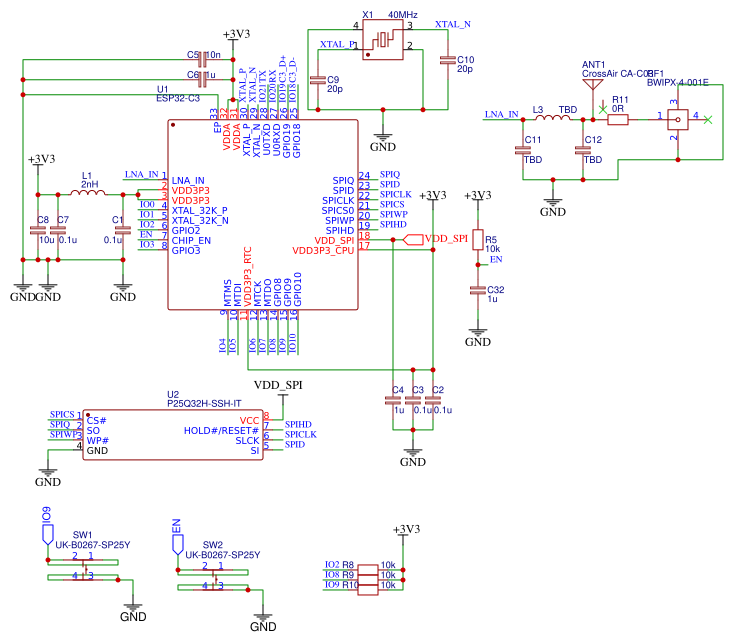
Task: Click the UK-B0267-SP25Y label under SW1
Action: coord(93,545)
